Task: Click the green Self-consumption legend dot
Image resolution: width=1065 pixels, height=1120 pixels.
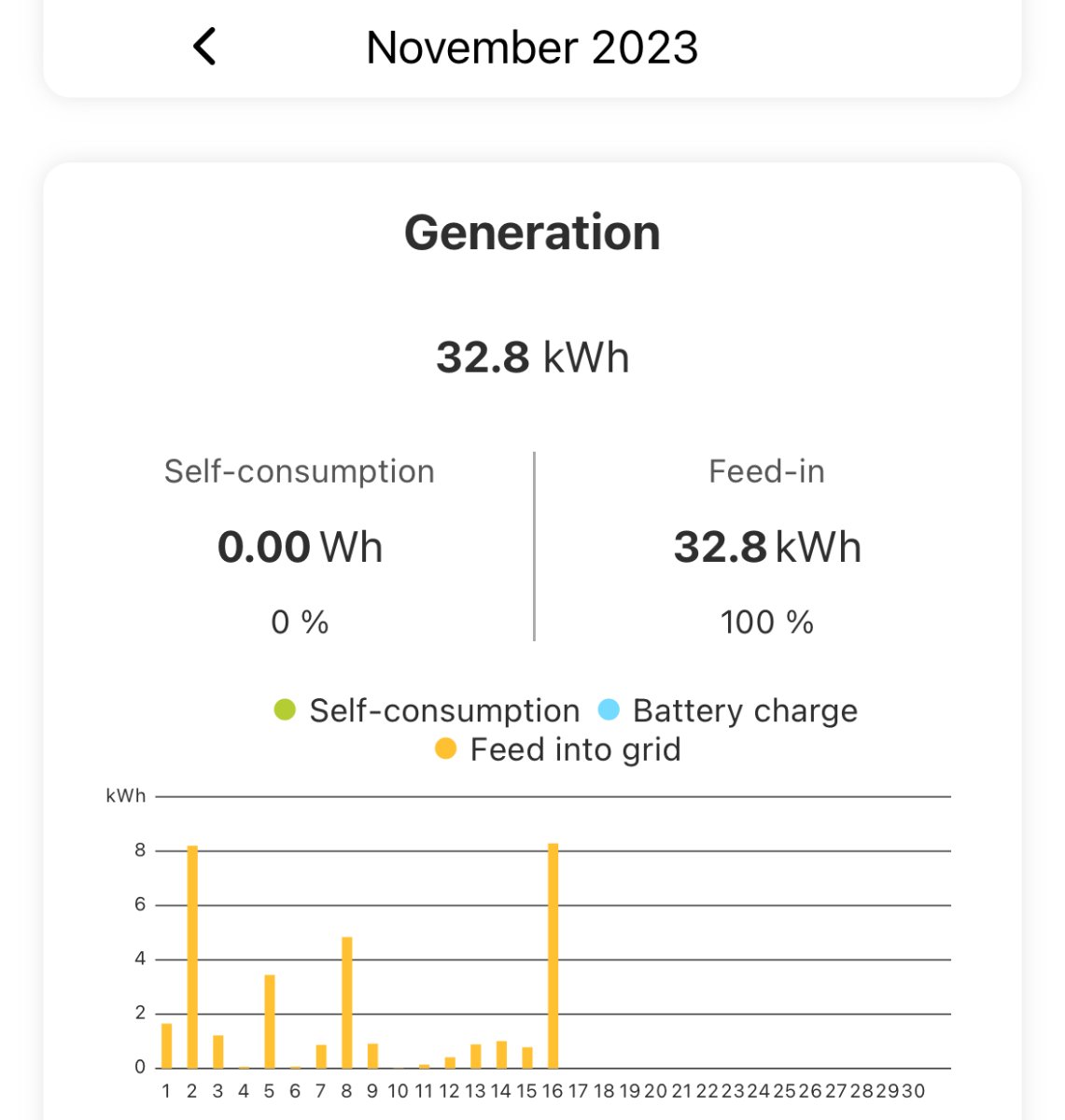Action: click(285, 710)
